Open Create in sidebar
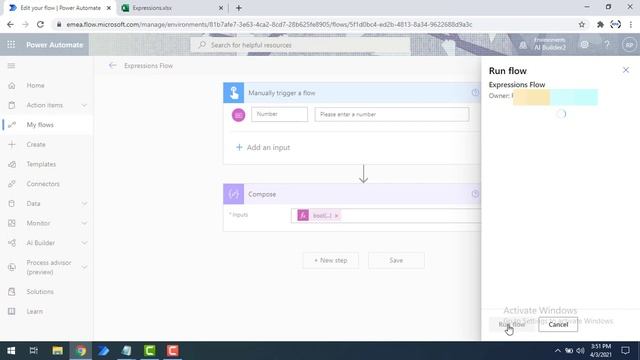This screenshot has height=360, width=640. tap(36, 144)
